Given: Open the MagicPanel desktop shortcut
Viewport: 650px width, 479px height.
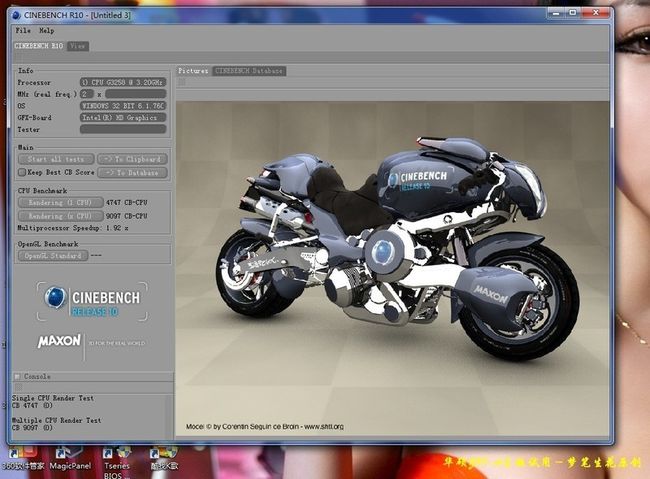Looking at the screenshot, I should [70, 459].
